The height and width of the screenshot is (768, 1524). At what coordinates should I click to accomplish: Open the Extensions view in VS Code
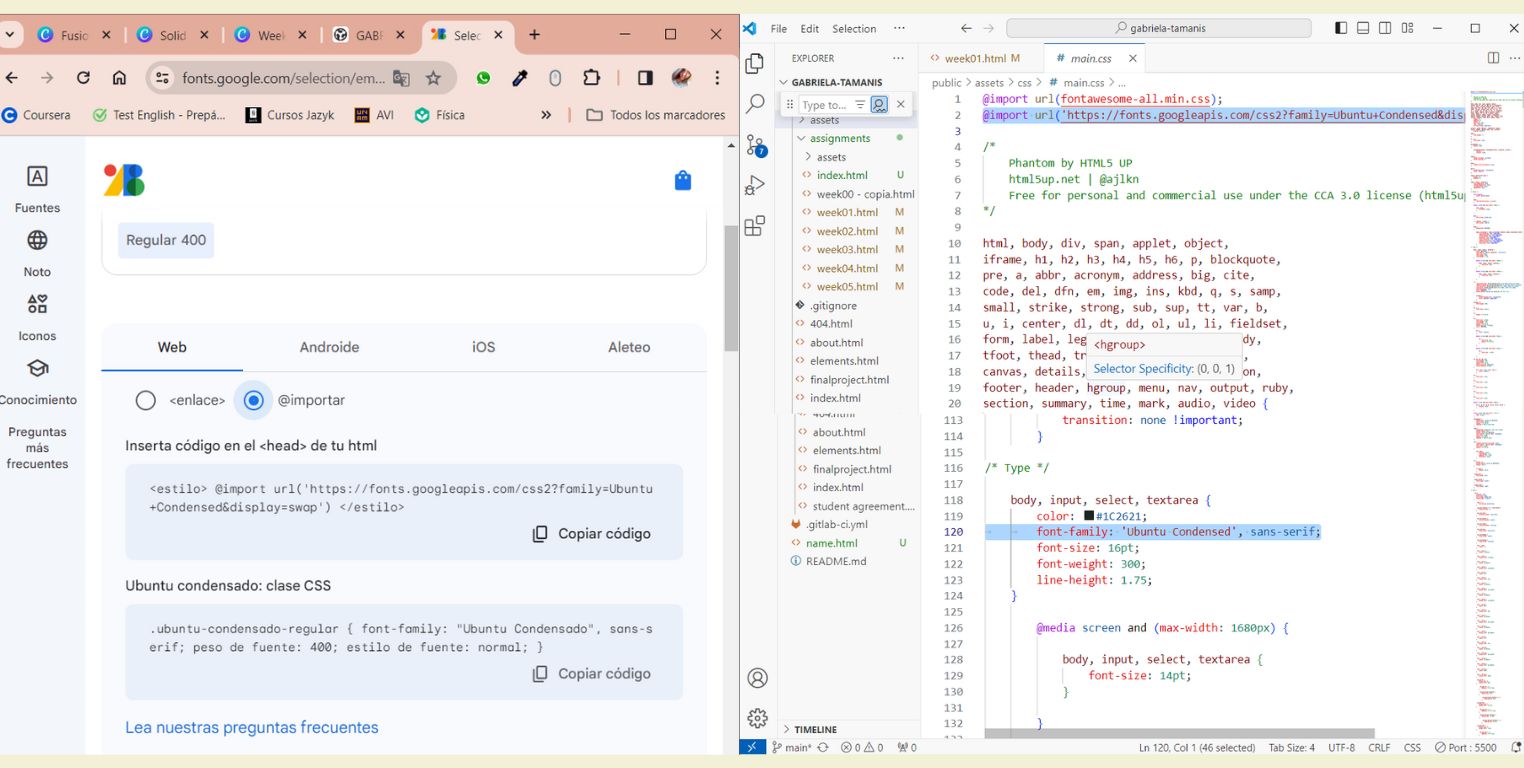click(x=756, y=225)
